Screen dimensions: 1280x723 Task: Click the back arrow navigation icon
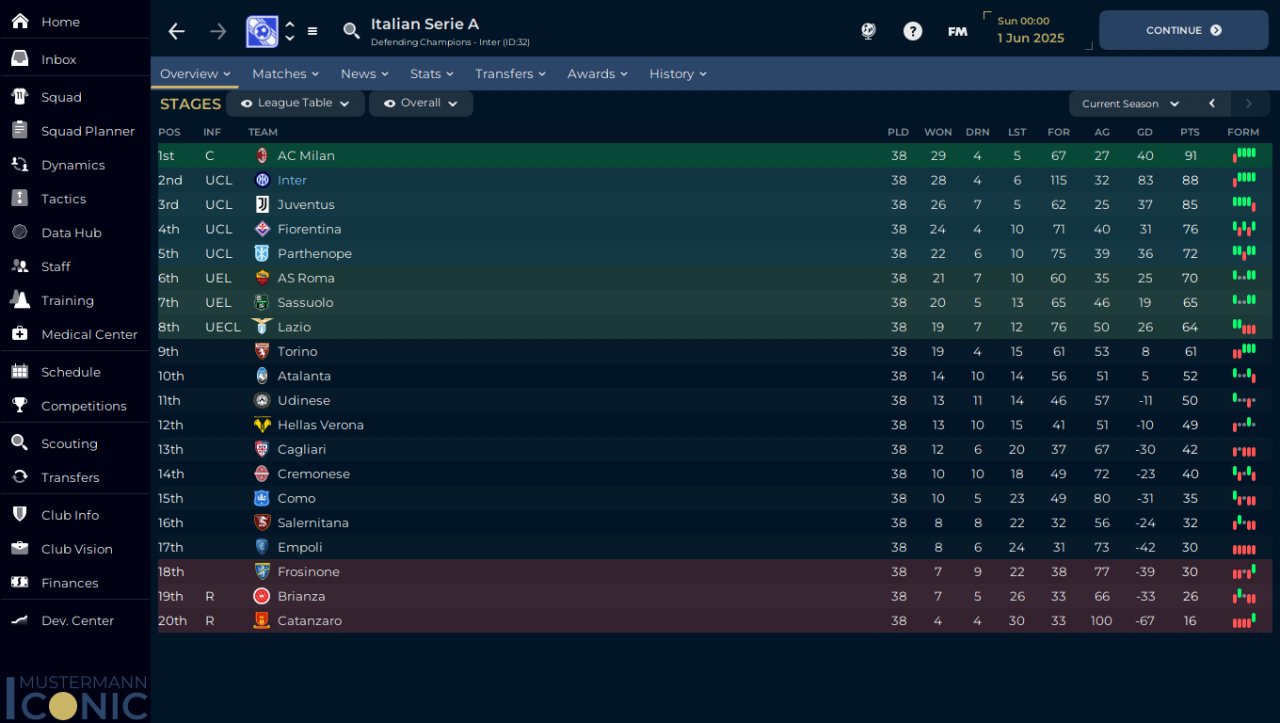[x=177, y=31]
